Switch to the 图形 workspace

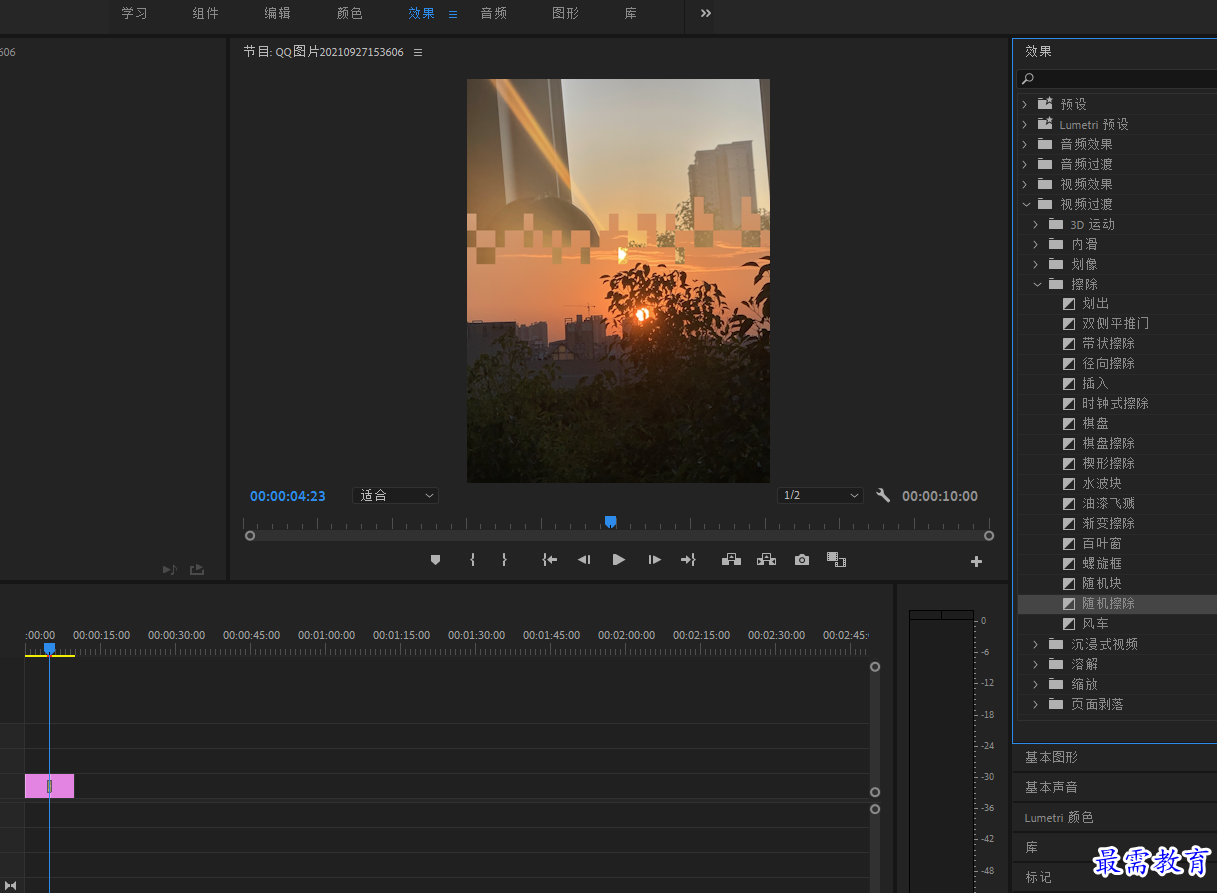[565, 14]
